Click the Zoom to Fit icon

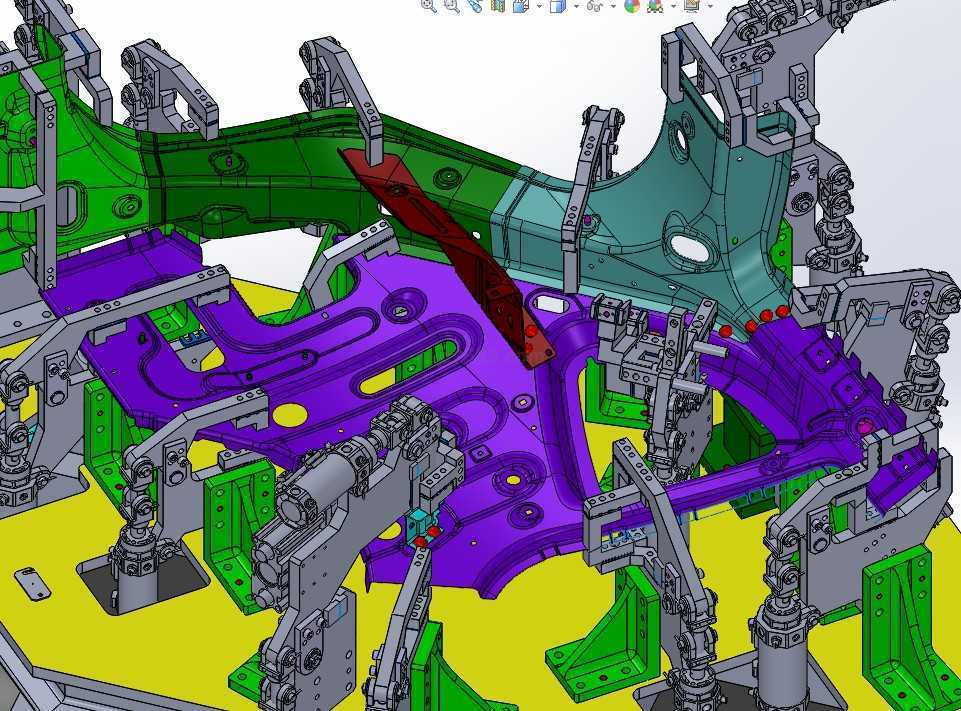tap(429, 5)
